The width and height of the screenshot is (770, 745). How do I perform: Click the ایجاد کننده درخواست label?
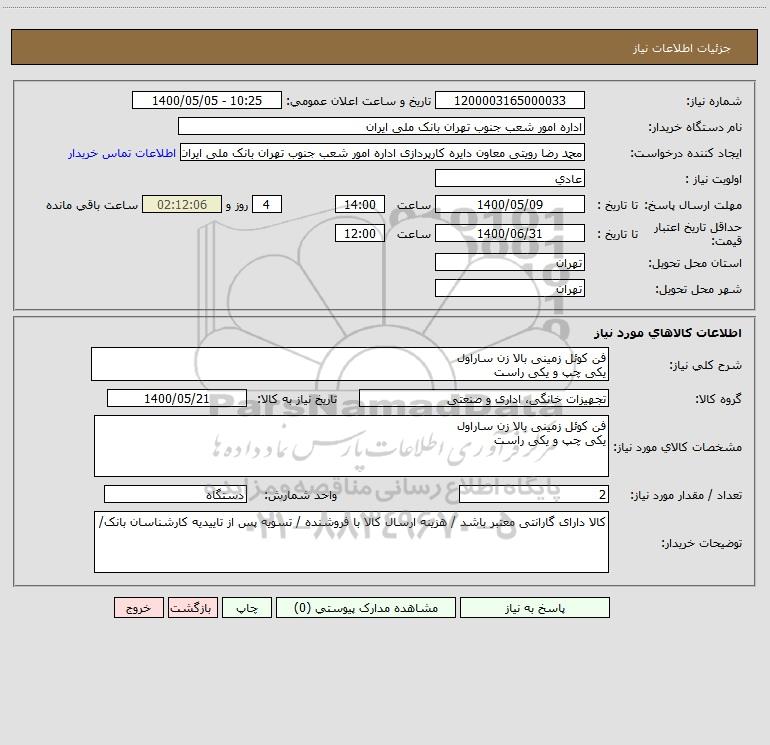coord(686,153)
